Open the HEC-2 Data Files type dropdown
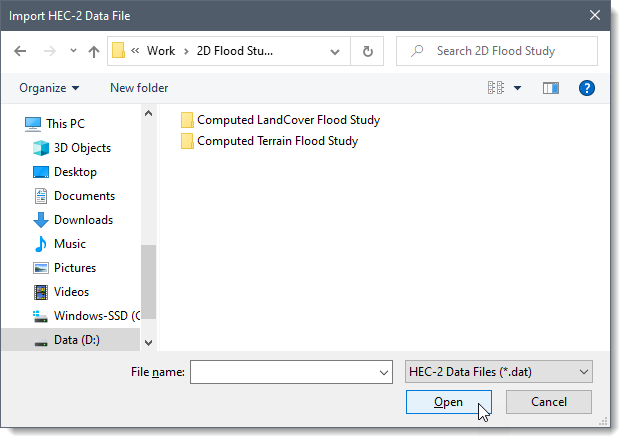 tap(499, 372)
